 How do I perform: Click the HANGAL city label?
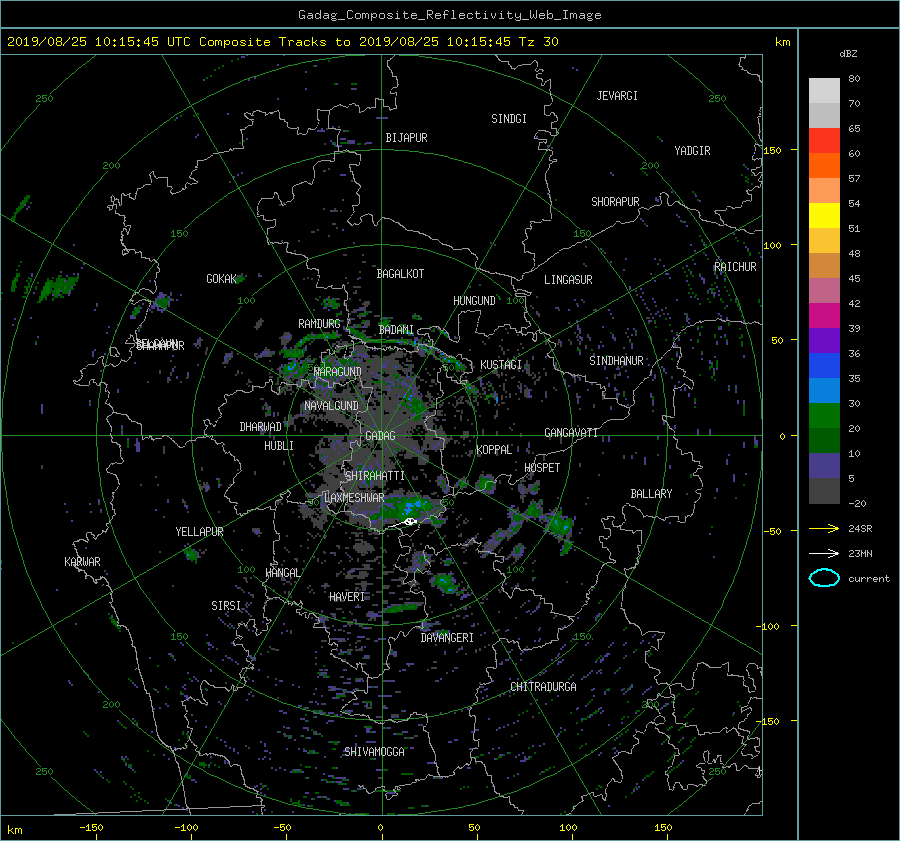click(282, 573)
